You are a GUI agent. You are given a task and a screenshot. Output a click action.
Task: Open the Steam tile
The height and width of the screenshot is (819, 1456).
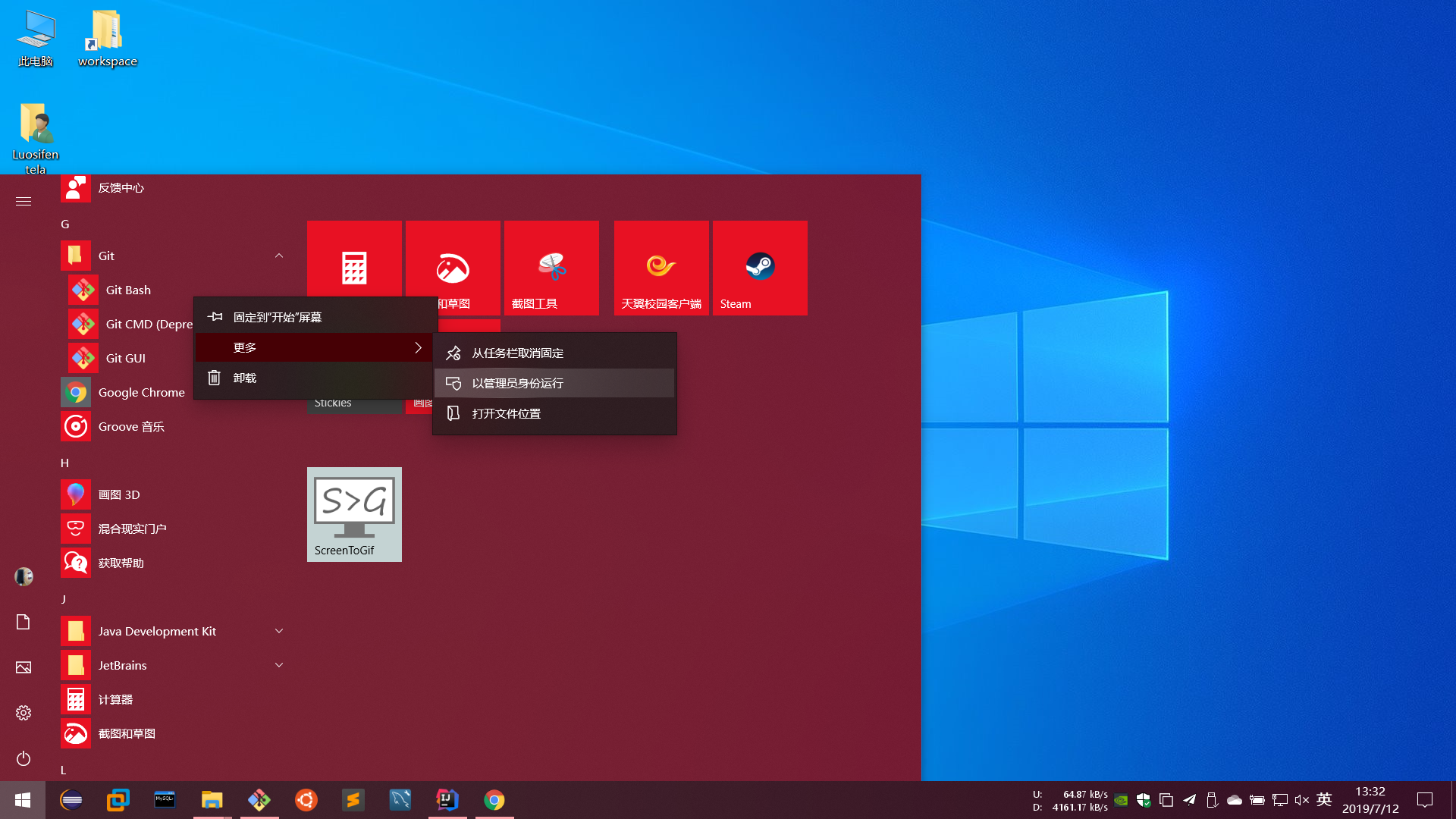click(x=760, y=268)
